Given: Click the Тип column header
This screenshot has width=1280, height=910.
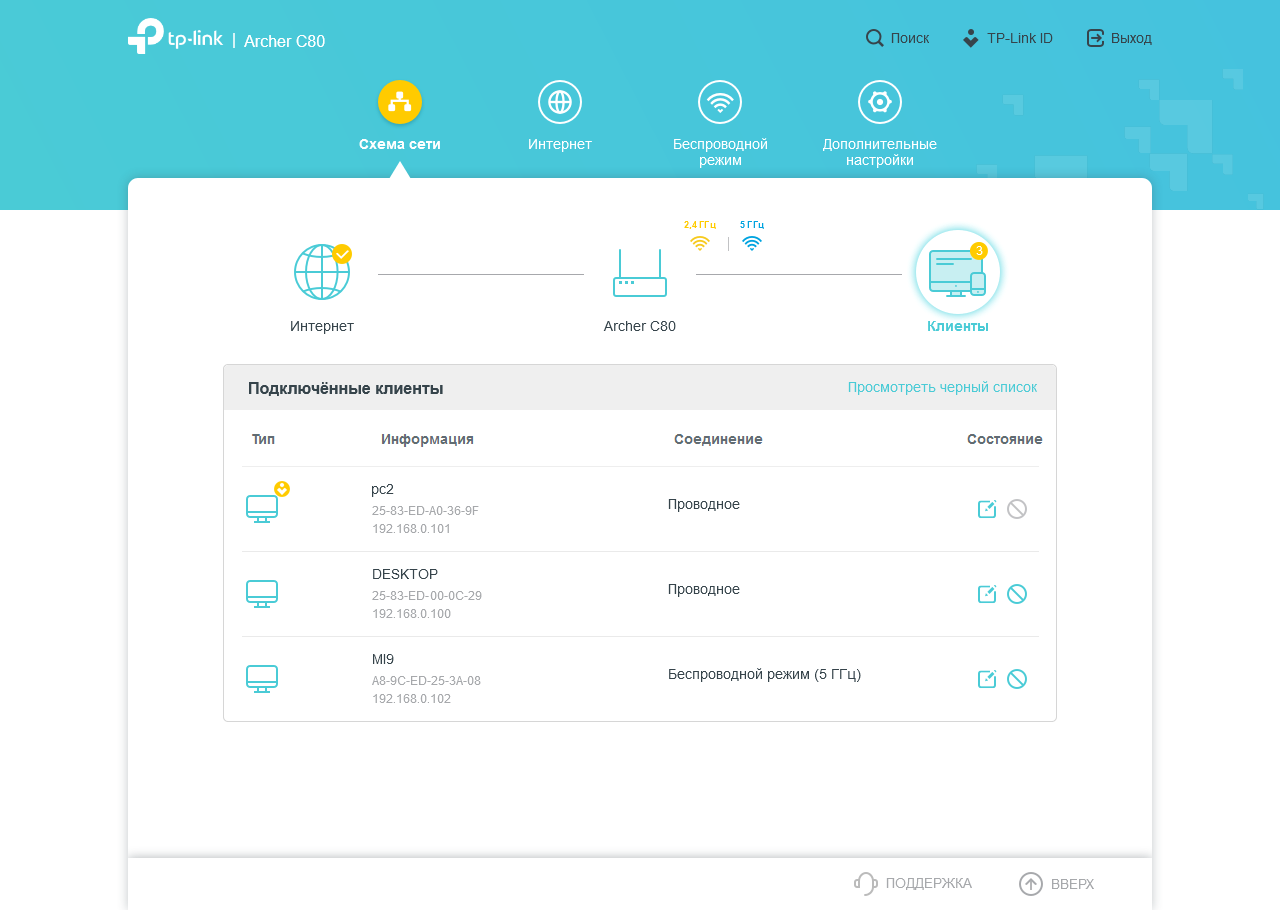Looking at the screenshot, I should pos(263,439).
